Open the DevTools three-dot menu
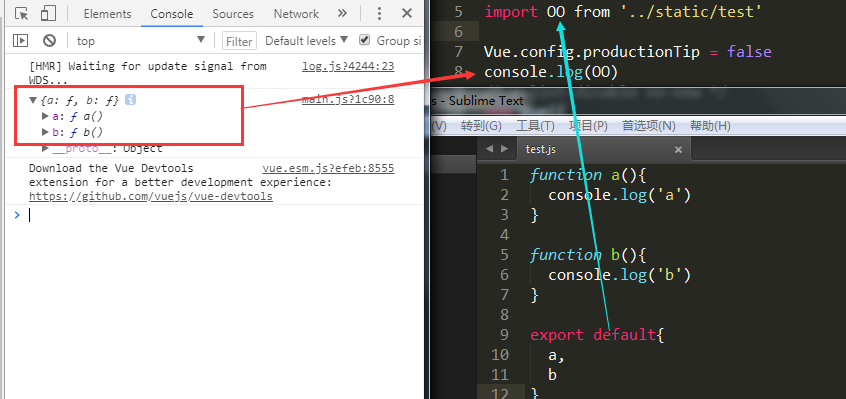This screenshot has width=846, height=399. tap(379, 13)
